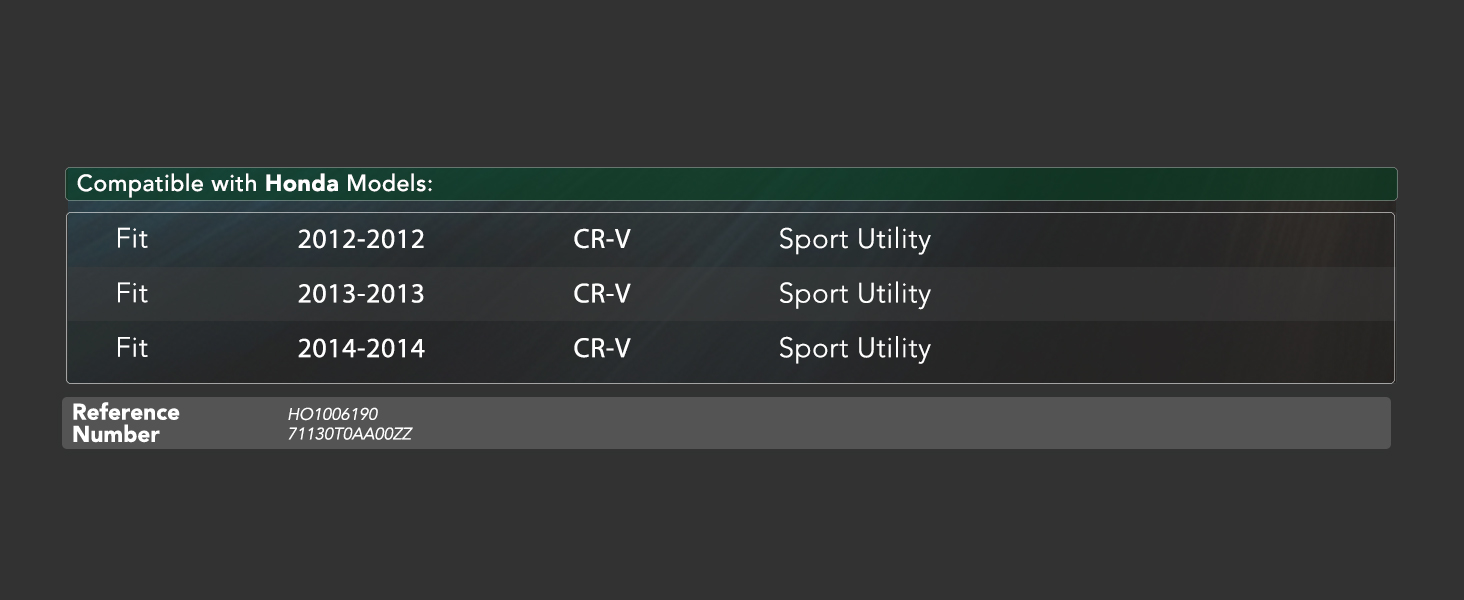Select the 2014-2014 year range

[x=361, y=348]
